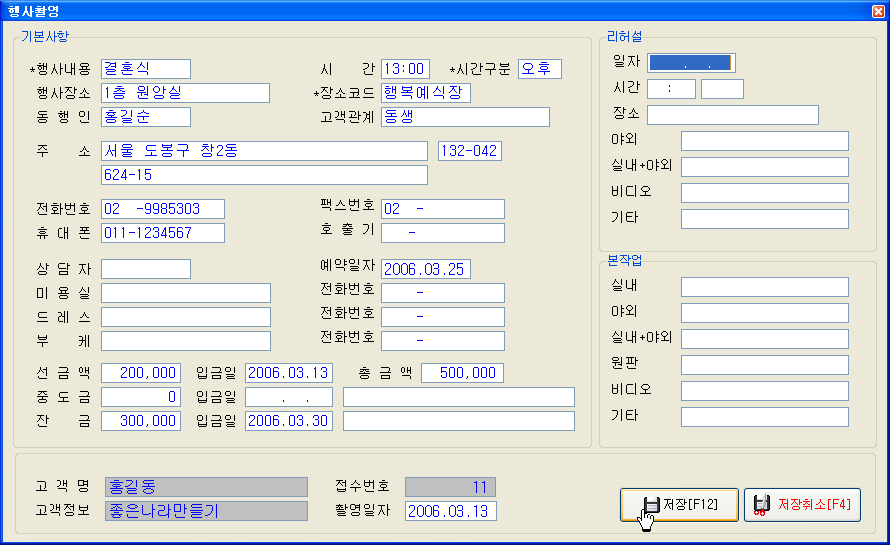
Task: Click the second 리허설 시간 field
Action: [722, 89]
